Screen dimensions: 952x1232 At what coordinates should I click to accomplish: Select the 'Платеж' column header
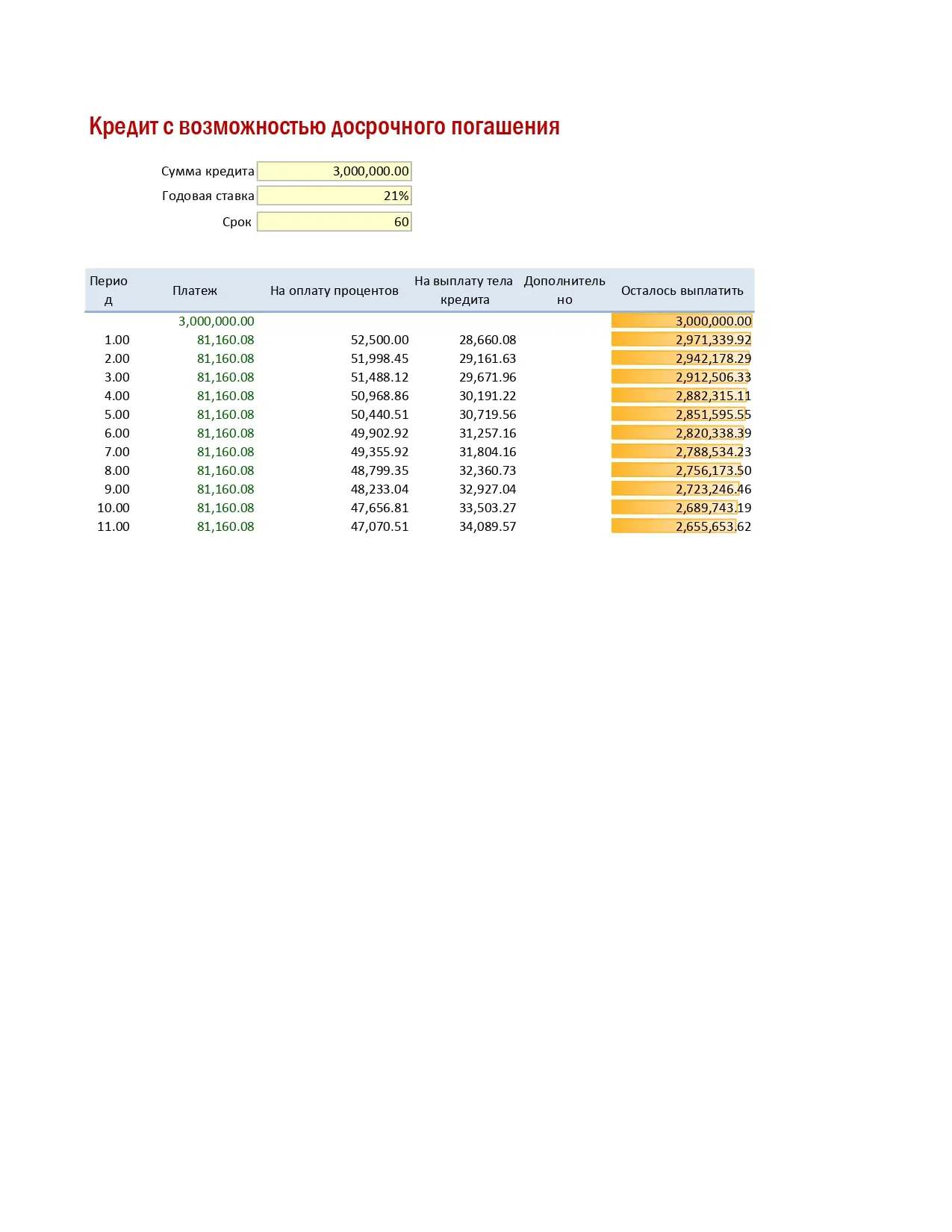point(195,290)
